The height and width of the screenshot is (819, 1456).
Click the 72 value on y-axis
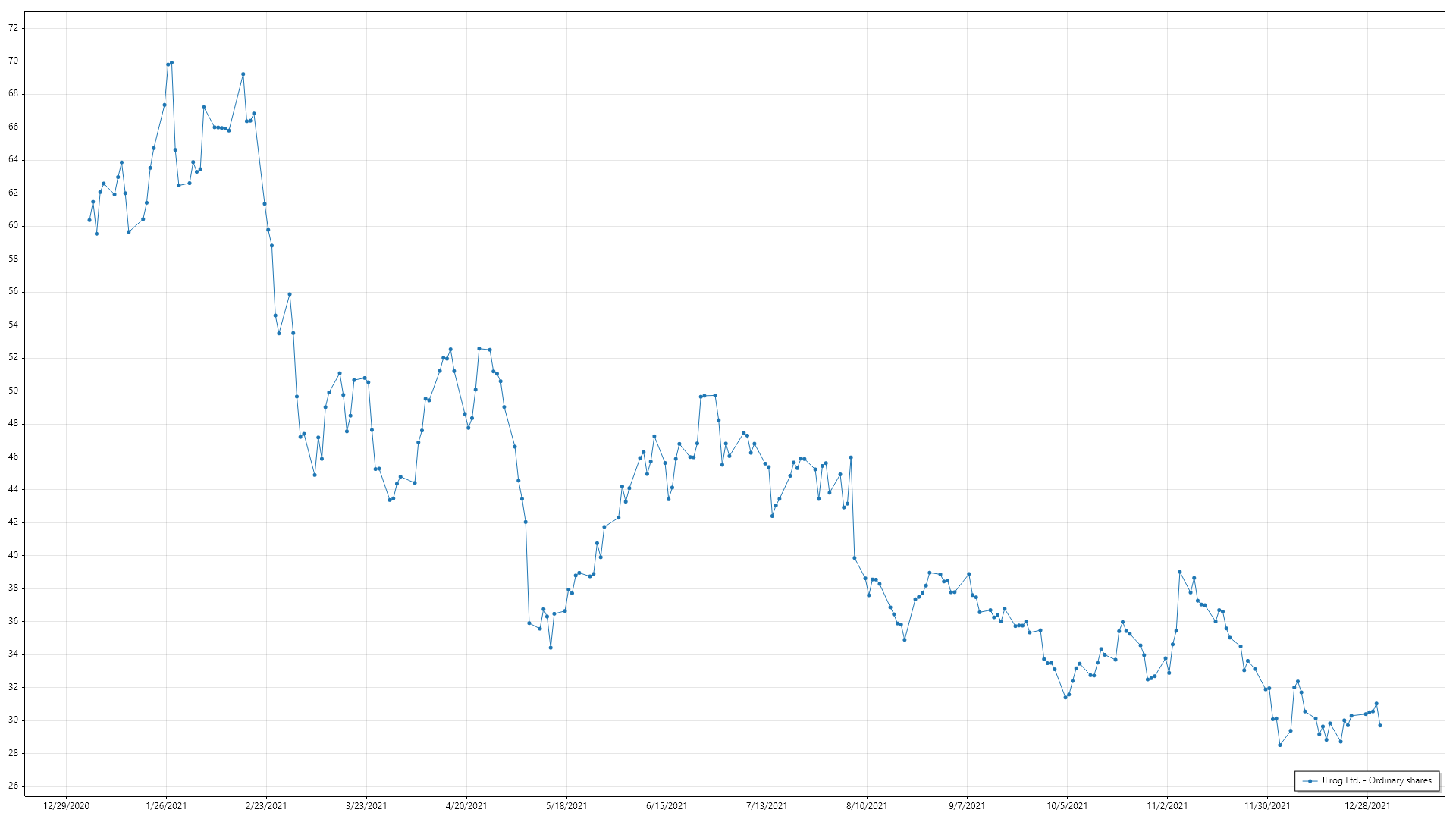click(13, 28)
